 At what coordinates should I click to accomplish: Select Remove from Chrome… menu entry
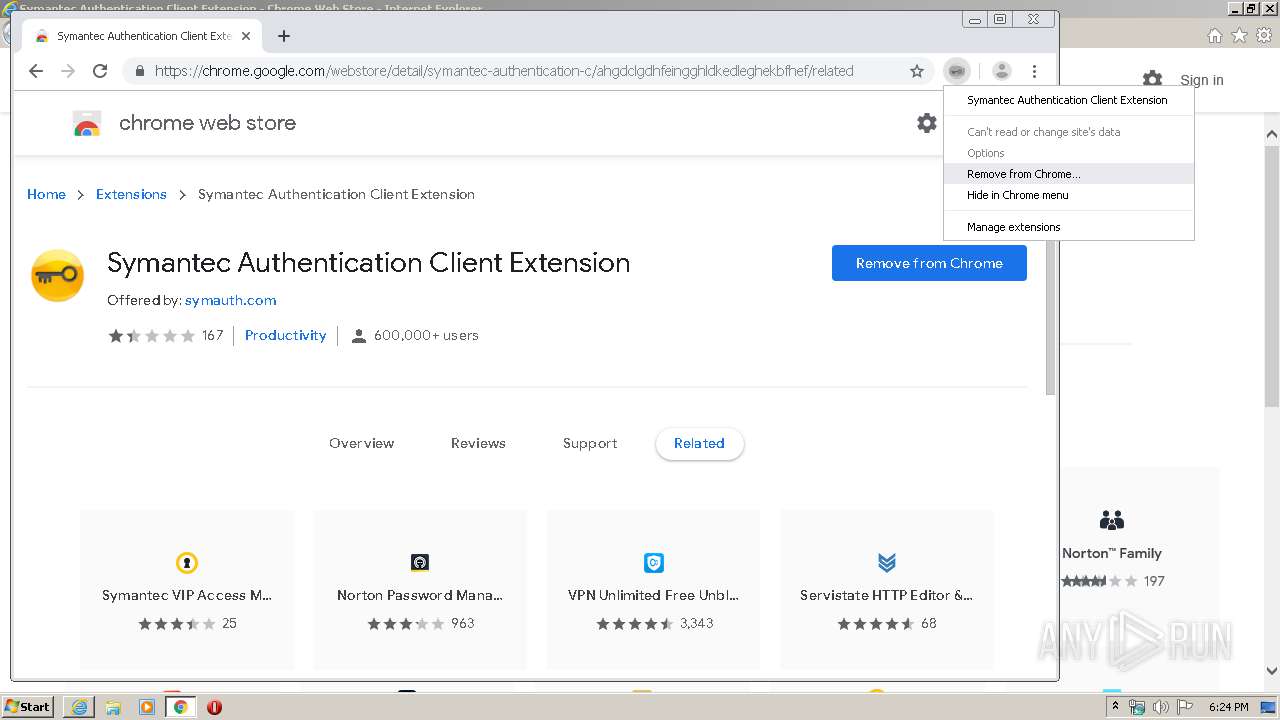[x=1069, y=174]
